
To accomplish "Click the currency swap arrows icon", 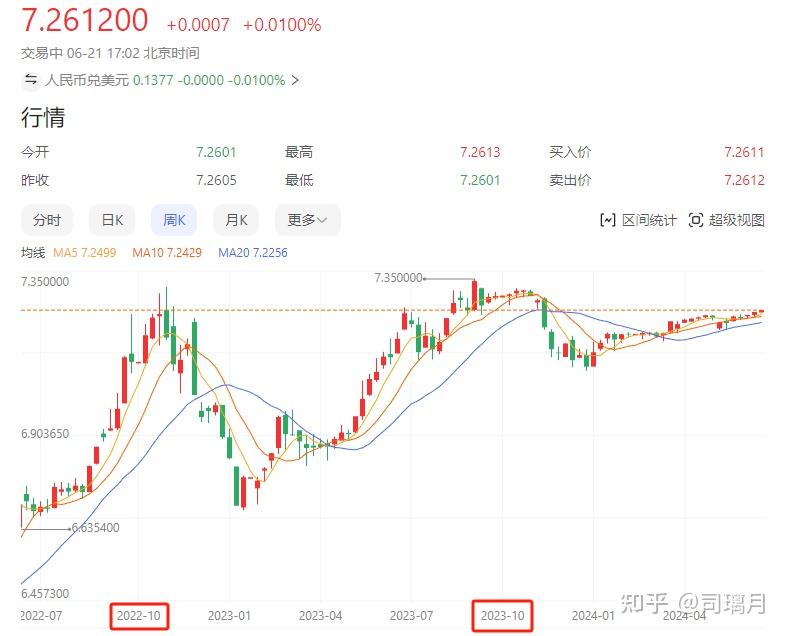I will pyautogui.click(x=31, y=79).
